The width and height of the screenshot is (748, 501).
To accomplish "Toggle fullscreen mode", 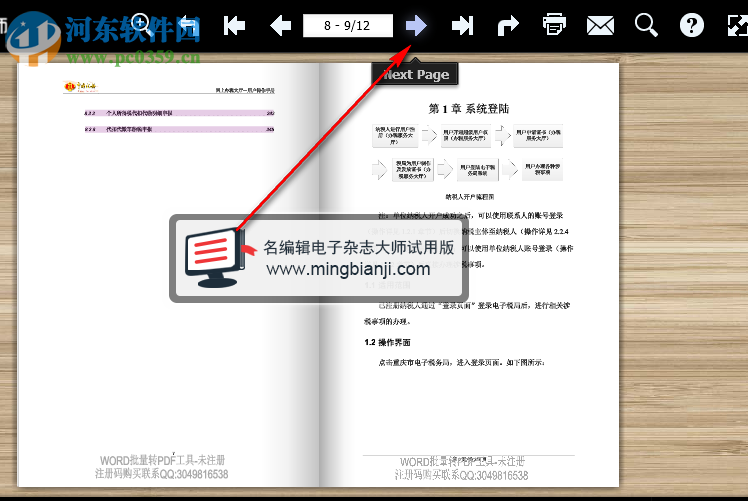I will [x=738, y=25].
